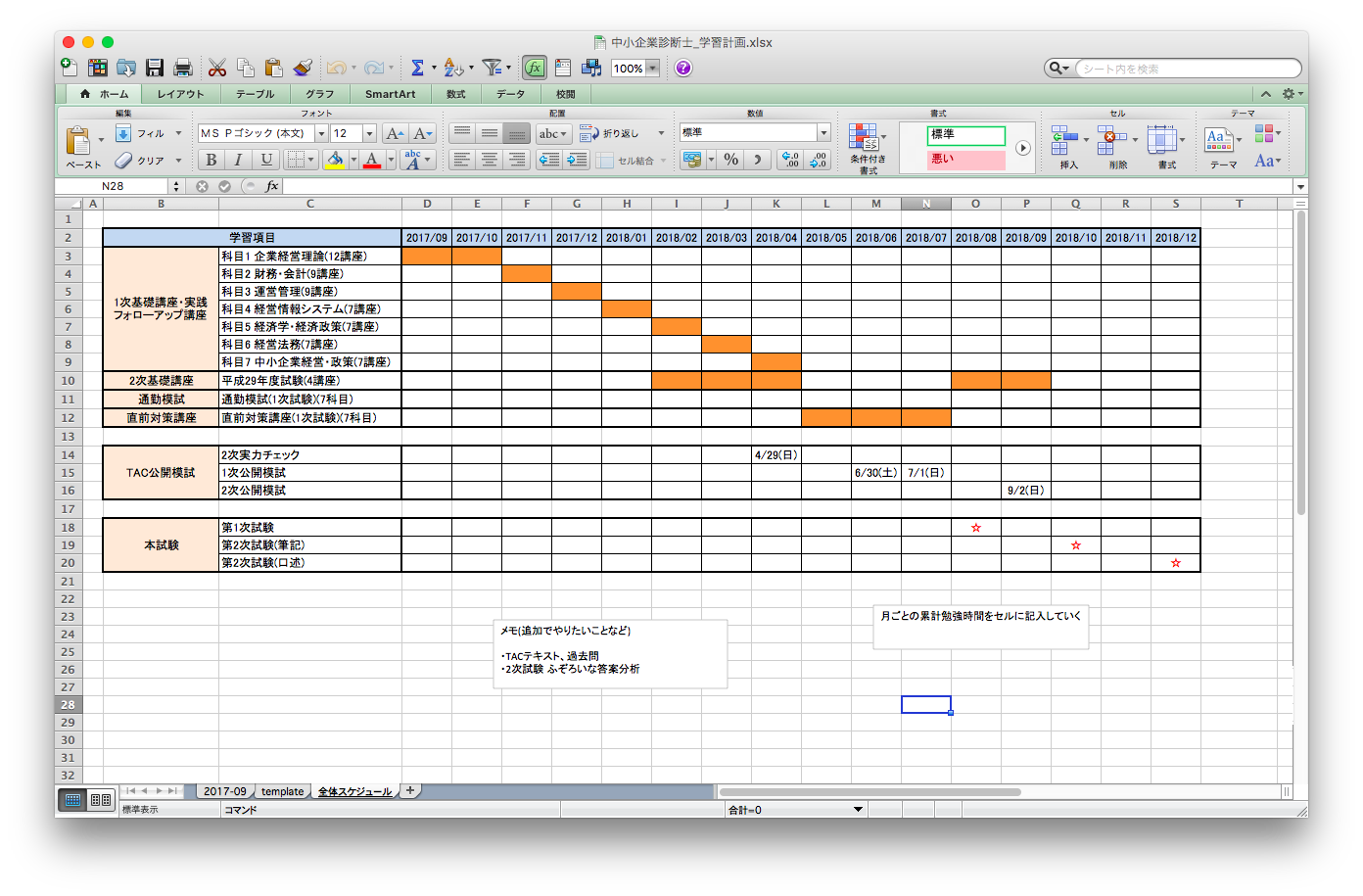Decrease font size with the A-down button

(422, 133)
